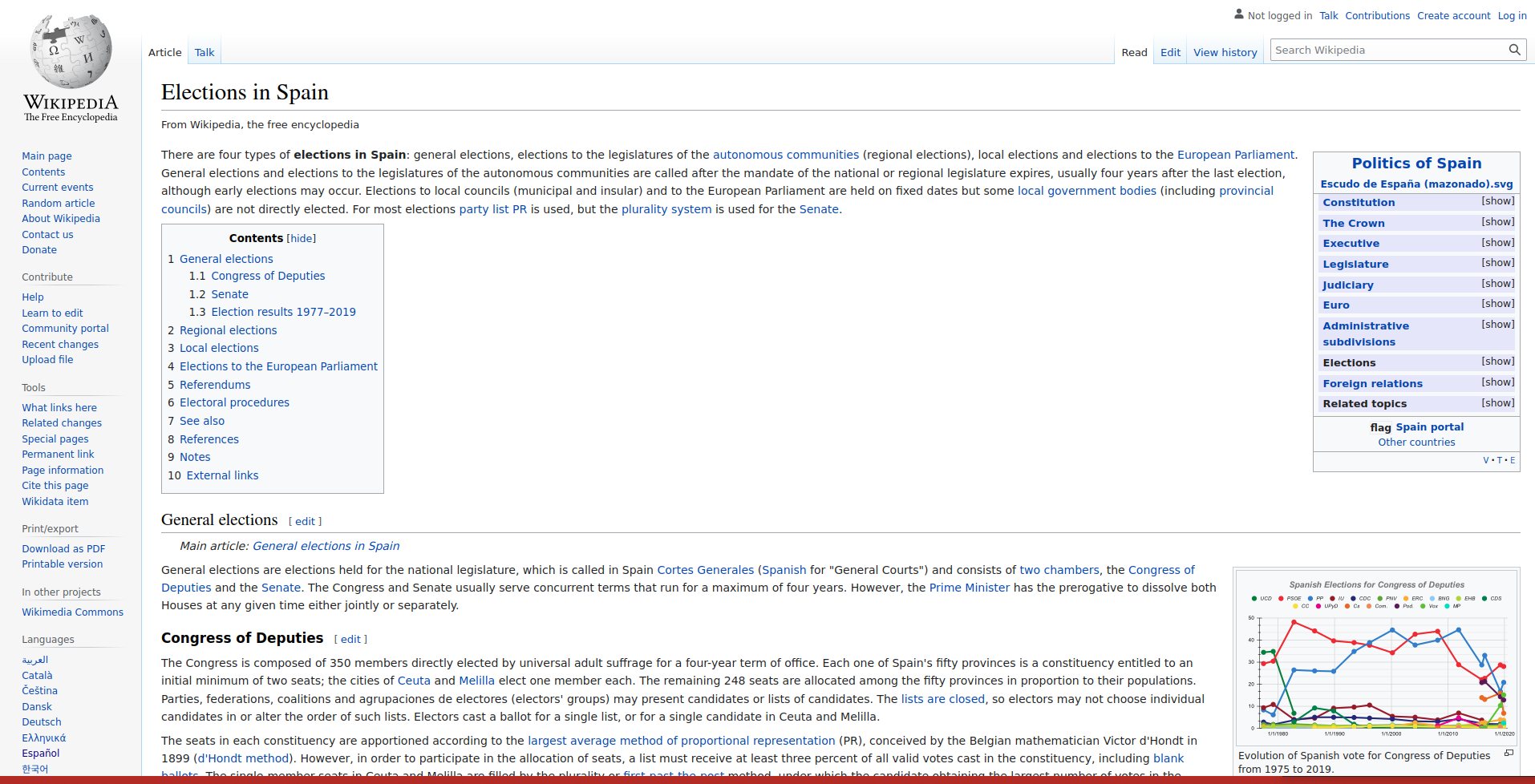Open the Spanish elections chart thumbnail
1535x784 pixels.
(x=1376, y=657)
